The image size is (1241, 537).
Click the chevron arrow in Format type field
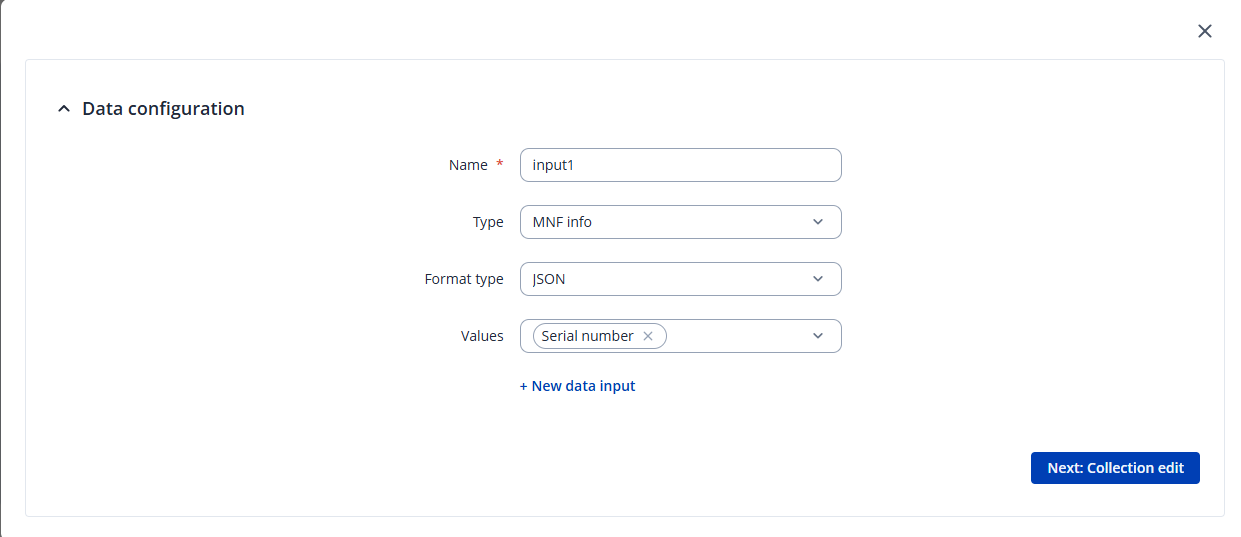tap(818, 279)
